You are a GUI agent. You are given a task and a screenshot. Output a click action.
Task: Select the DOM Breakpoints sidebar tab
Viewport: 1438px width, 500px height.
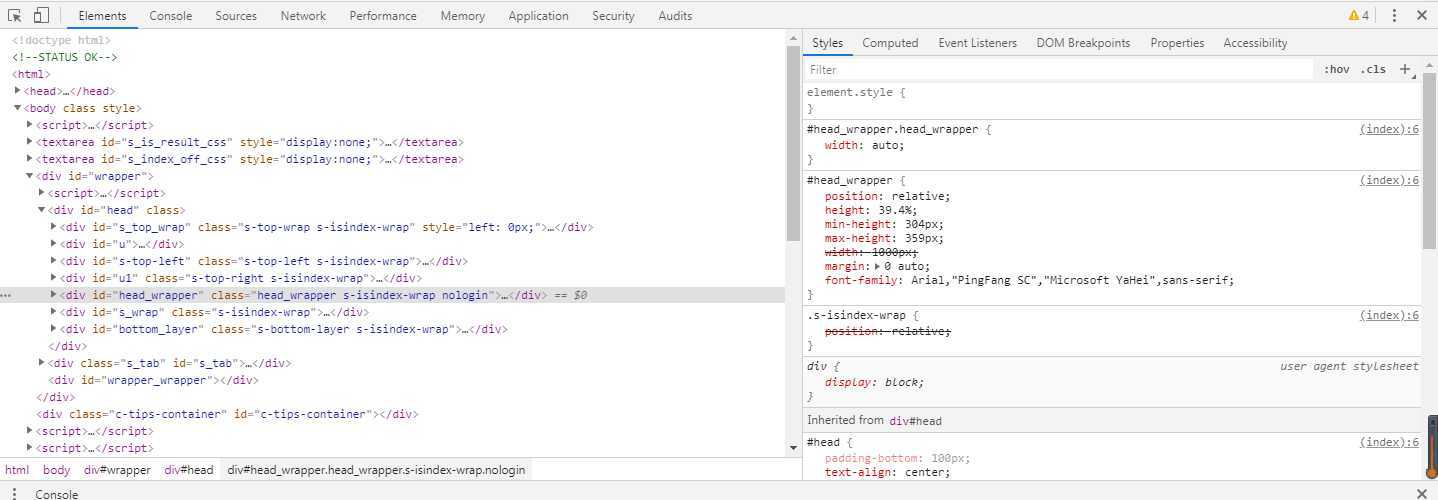[x=1083, y=43]
